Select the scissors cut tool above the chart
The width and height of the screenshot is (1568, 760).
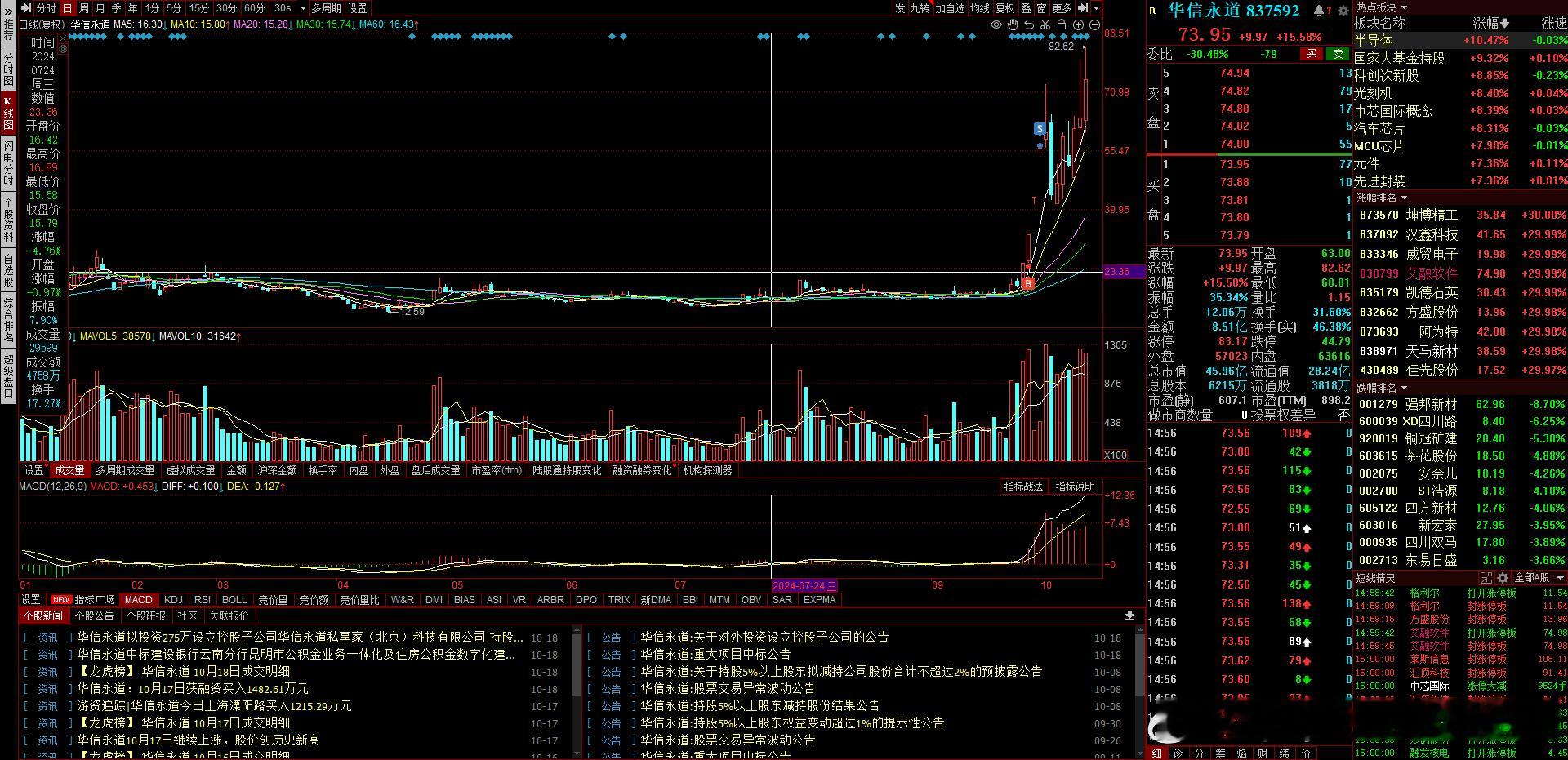pos(1045,24)
